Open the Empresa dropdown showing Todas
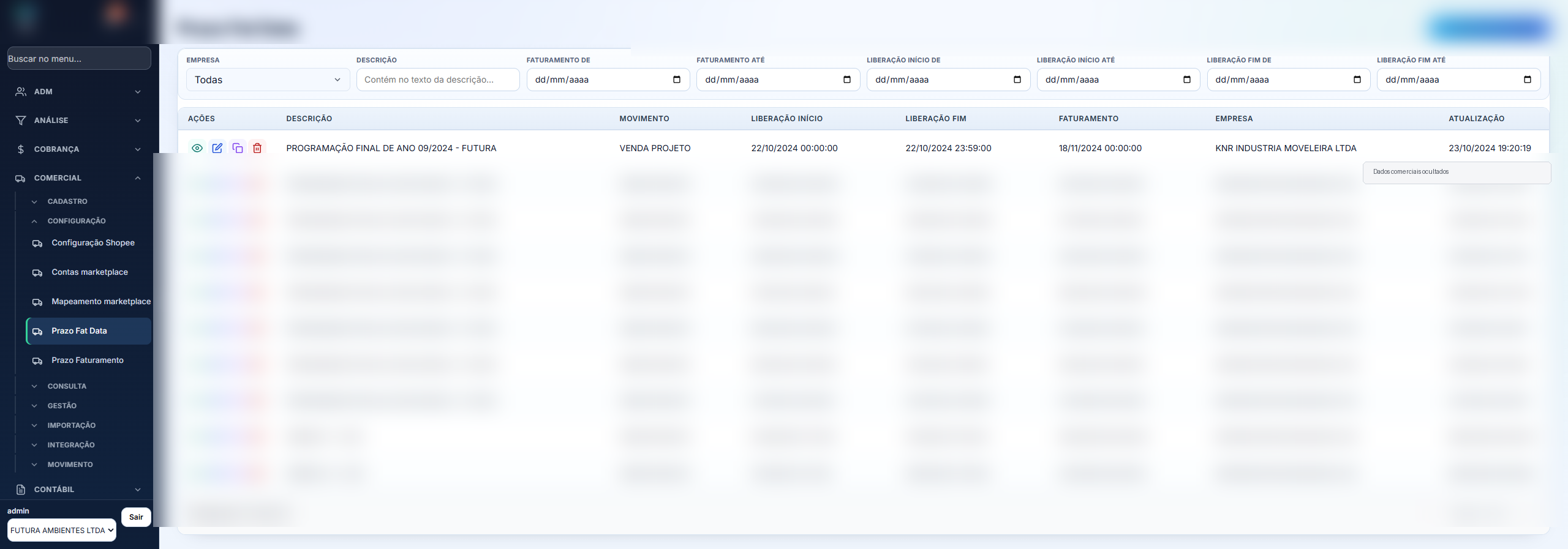The height and width of the screenshot is (549, 1568). (x=268, y=80)
